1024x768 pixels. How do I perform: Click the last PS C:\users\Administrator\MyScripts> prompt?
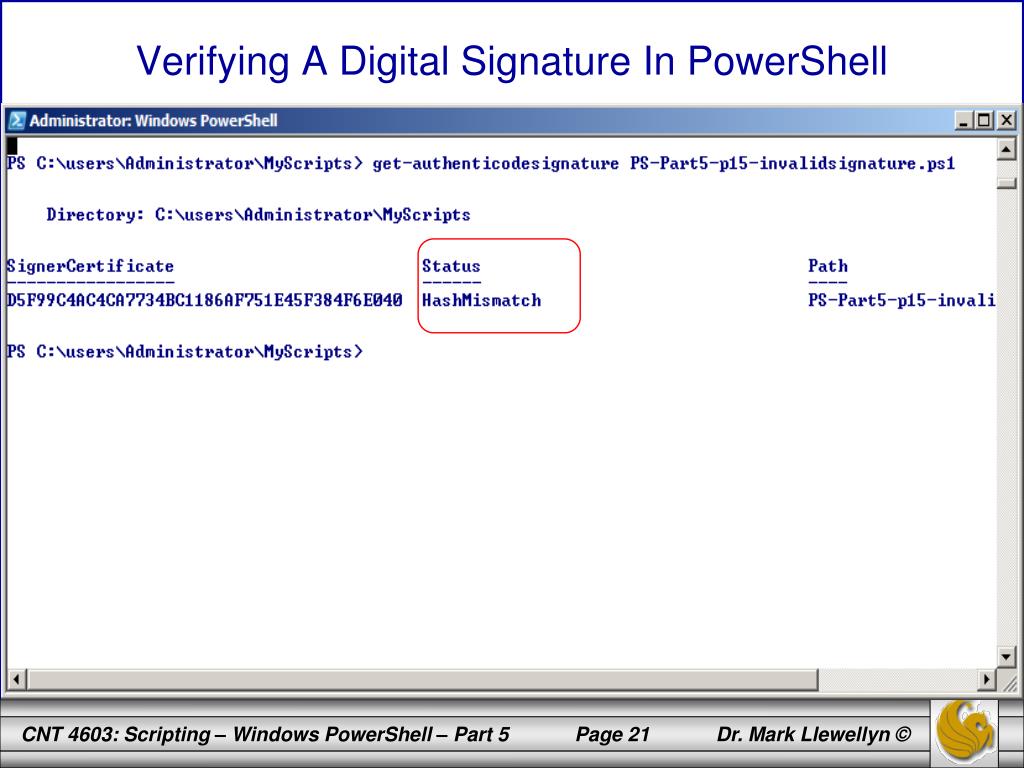(x=185, y=351)
